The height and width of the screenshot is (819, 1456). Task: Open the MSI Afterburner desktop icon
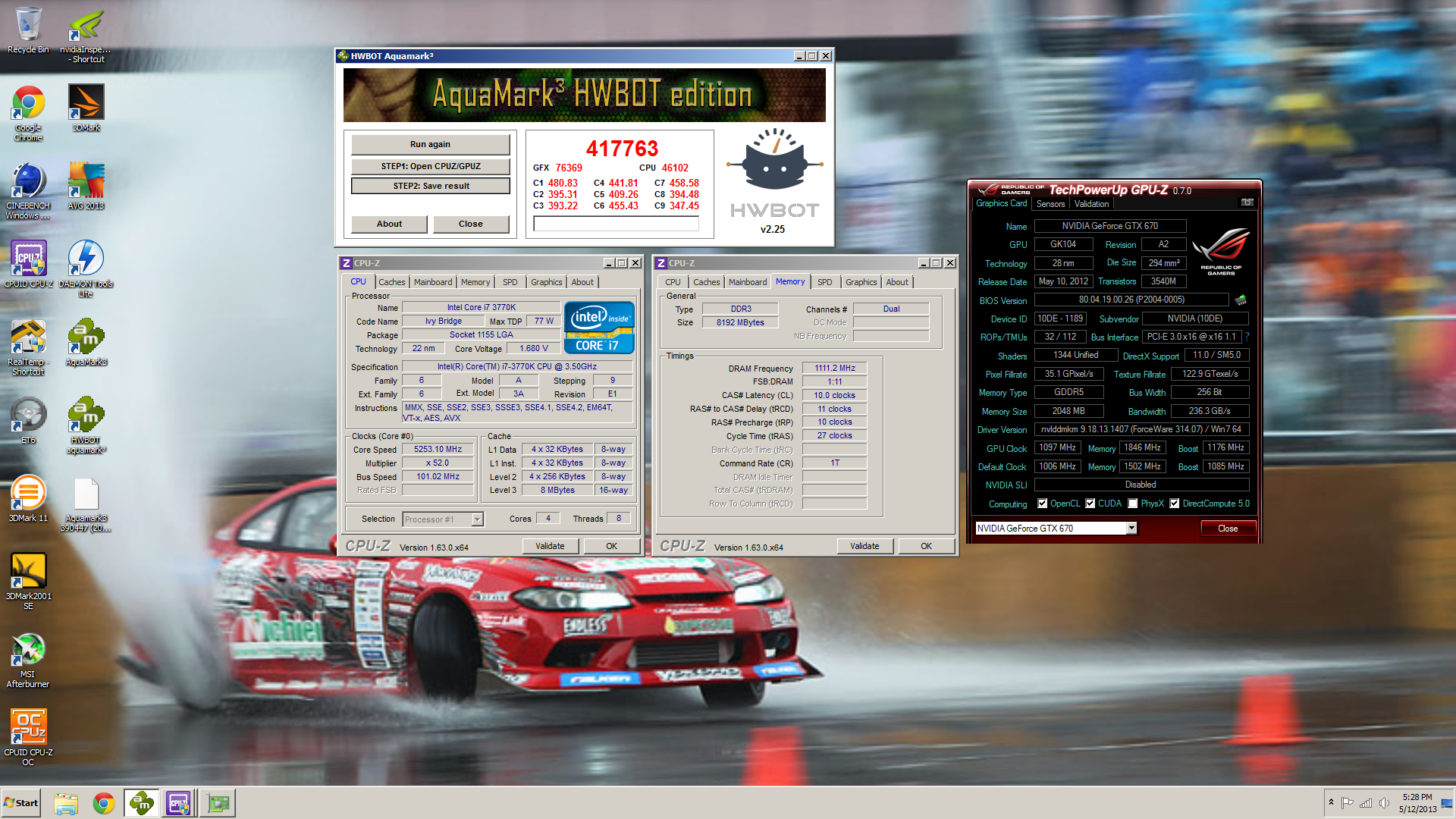28,660
